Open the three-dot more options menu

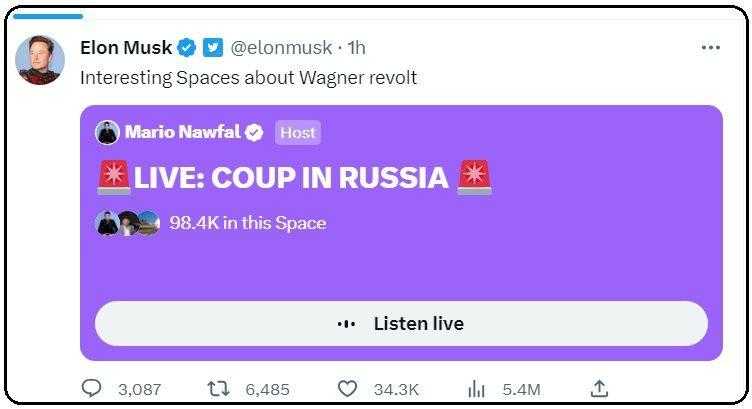710,47
